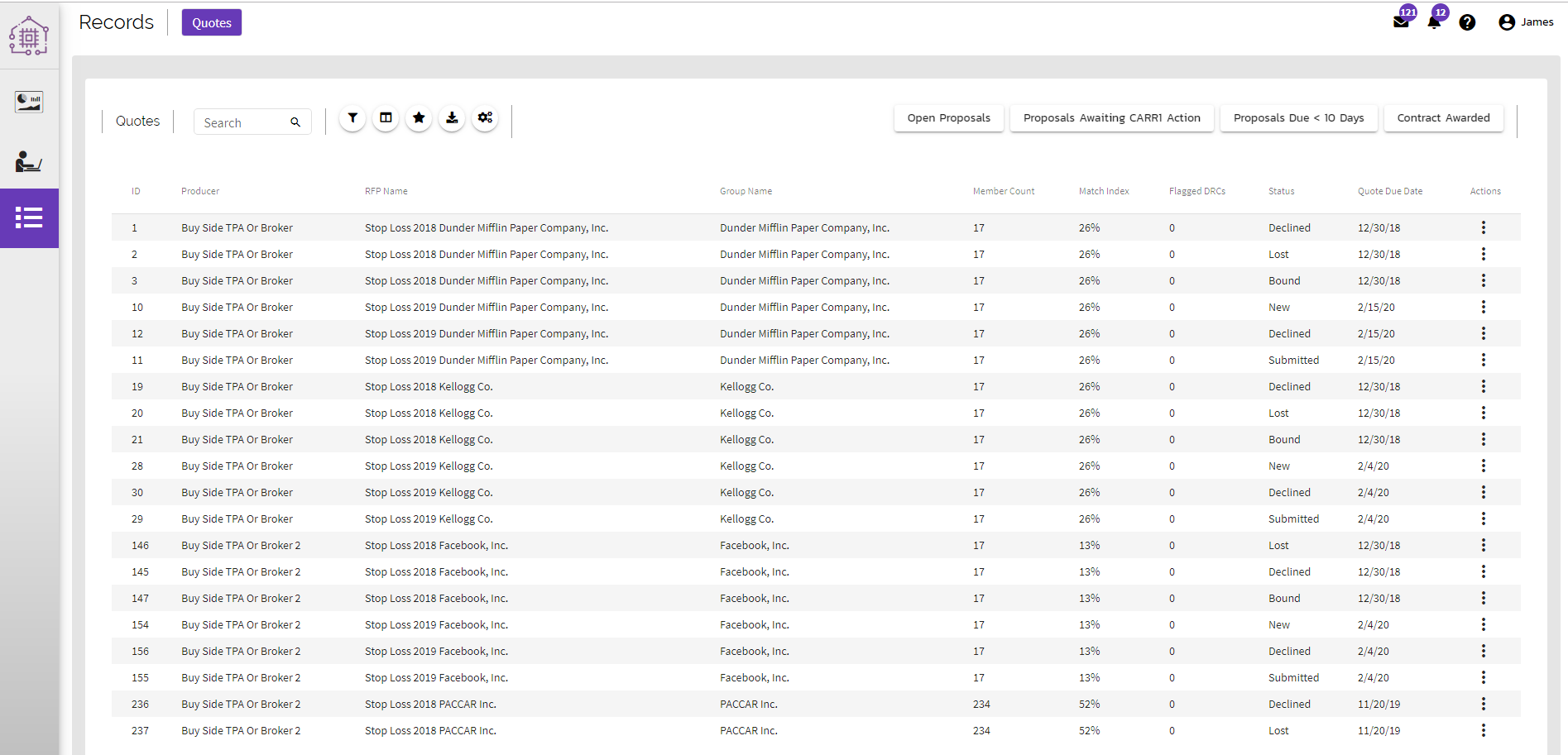
Task: Click '2/15/20' due date in row 10
Action: coord(1376,308)
